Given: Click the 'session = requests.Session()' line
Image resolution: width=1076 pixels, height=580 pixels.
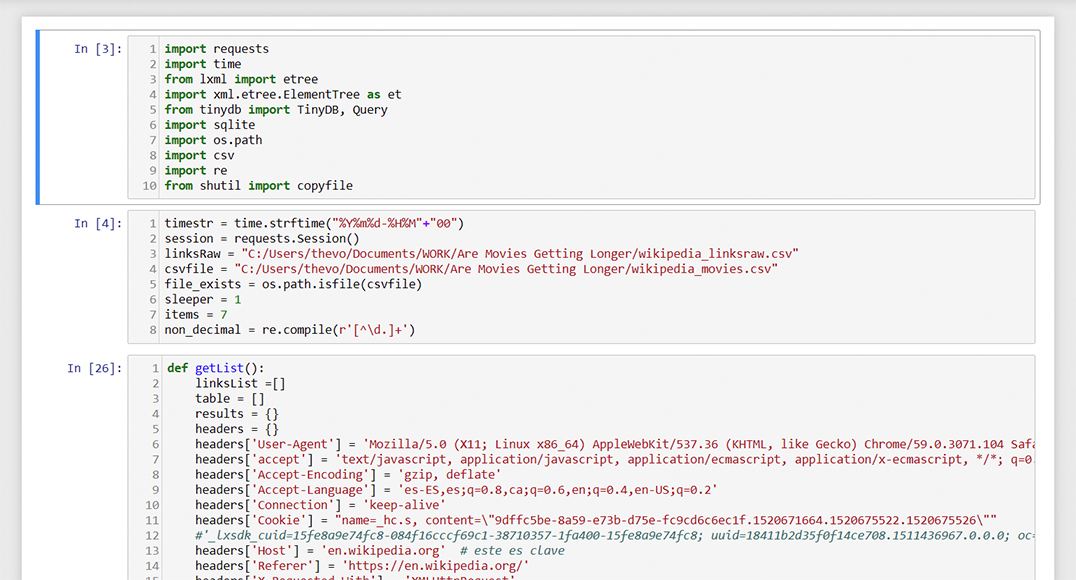Looking at the screenshot, I should point(261,239).
